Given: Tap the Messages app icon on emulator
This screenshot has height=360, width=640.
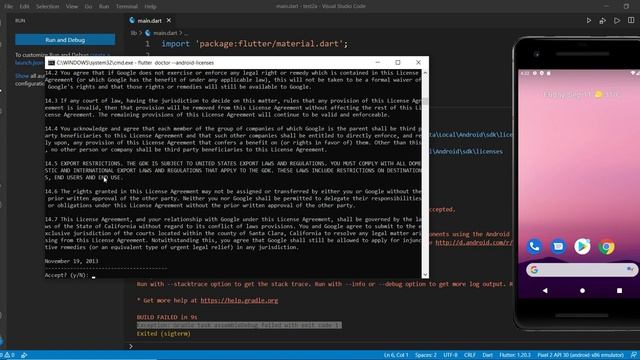Looking at the screenshot, I should click(558, 247).
